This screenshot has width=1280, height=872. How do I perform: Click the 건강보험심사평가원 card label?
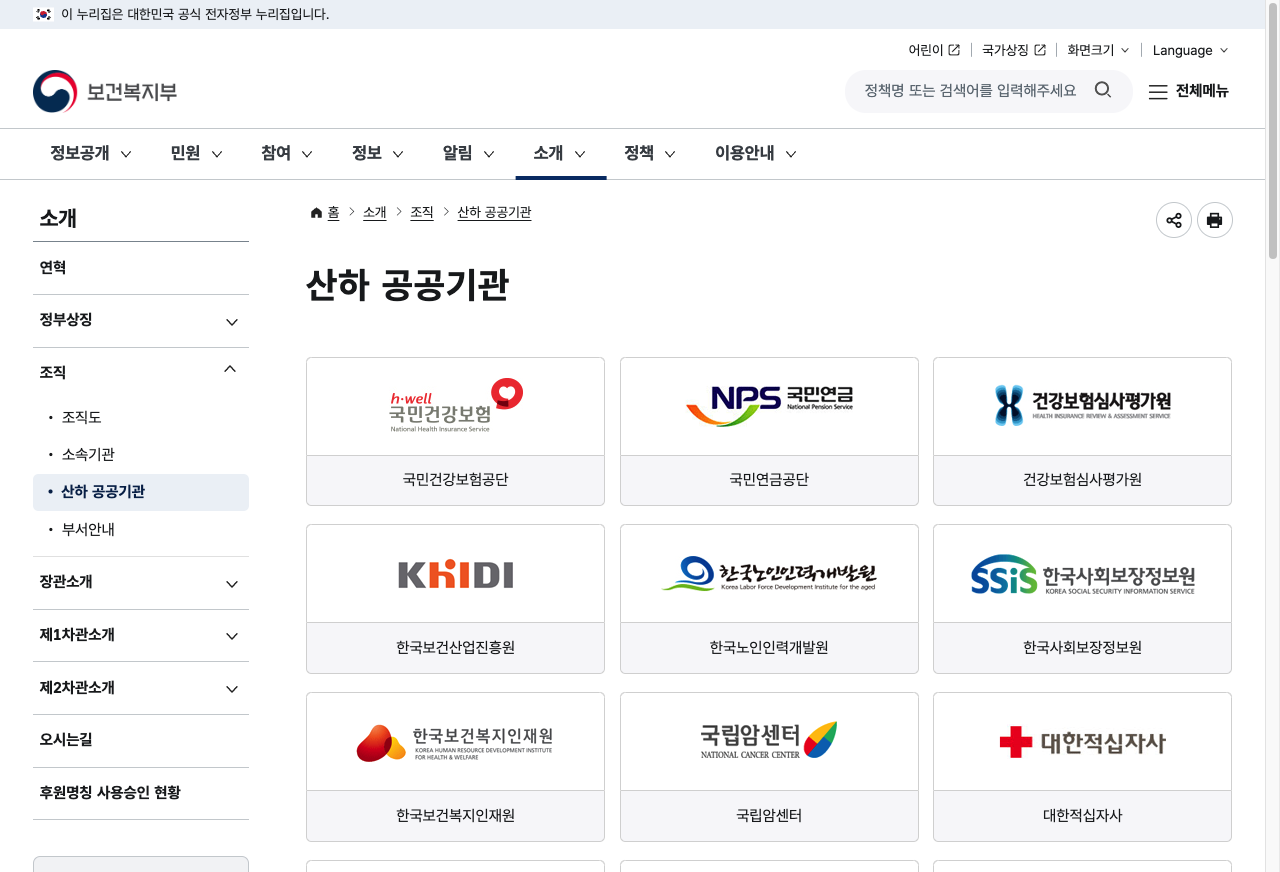[x=1082, y=480]
